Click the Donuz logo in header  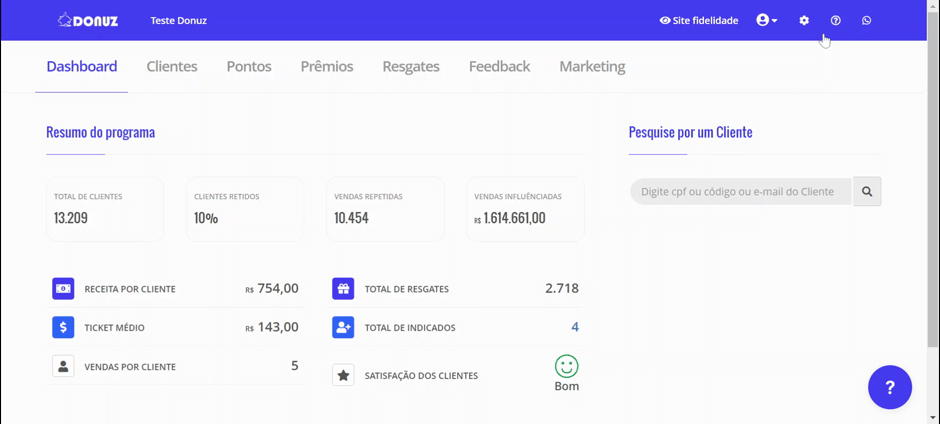click(87, 20)
